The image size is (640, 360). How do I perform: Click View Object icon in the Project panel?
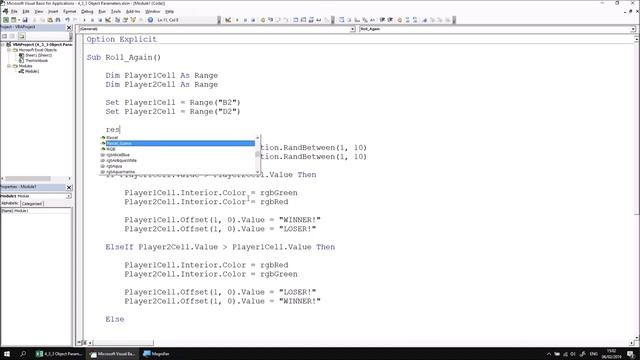pyautogui.click(x=12, y=36)
